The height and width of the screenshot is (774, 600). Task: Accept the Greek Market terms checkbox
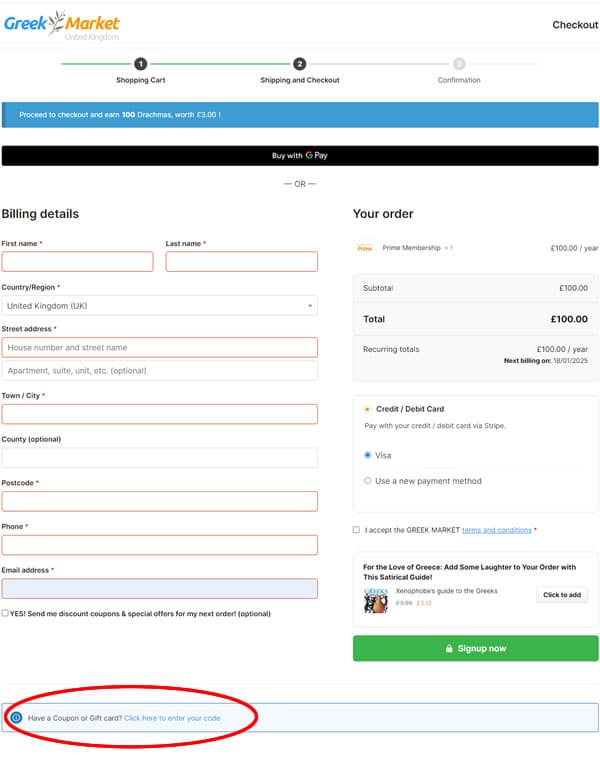click(x=357, y=530)
